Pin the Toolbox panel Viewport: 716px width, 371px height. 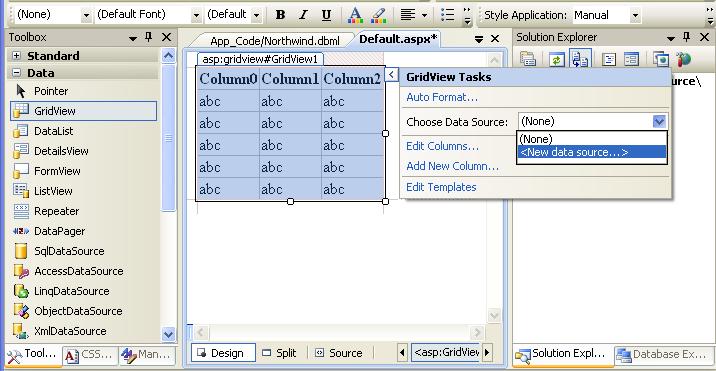pyautogui.click(x=149, y=37)
